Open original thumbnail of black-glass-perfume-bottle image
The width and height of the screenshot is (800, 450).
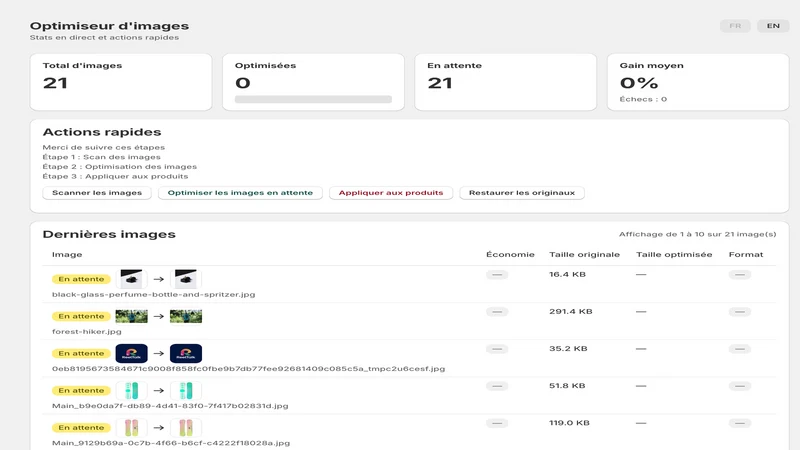point(132,279)
